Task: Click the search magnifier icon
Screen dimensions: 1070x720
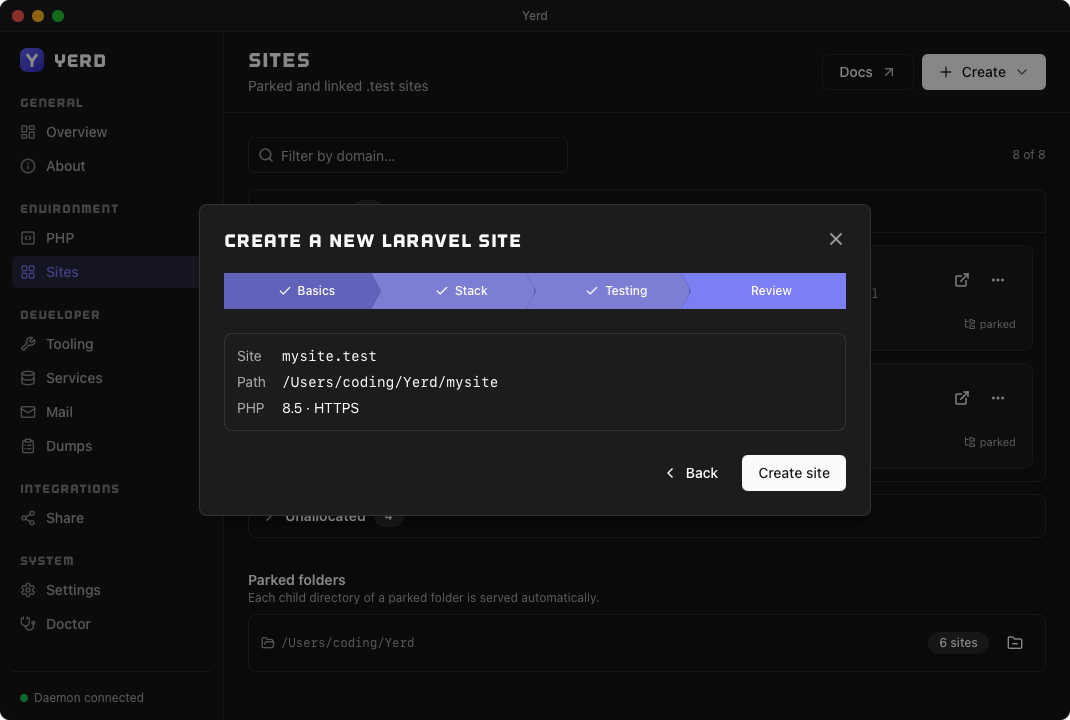Action: 266,155
